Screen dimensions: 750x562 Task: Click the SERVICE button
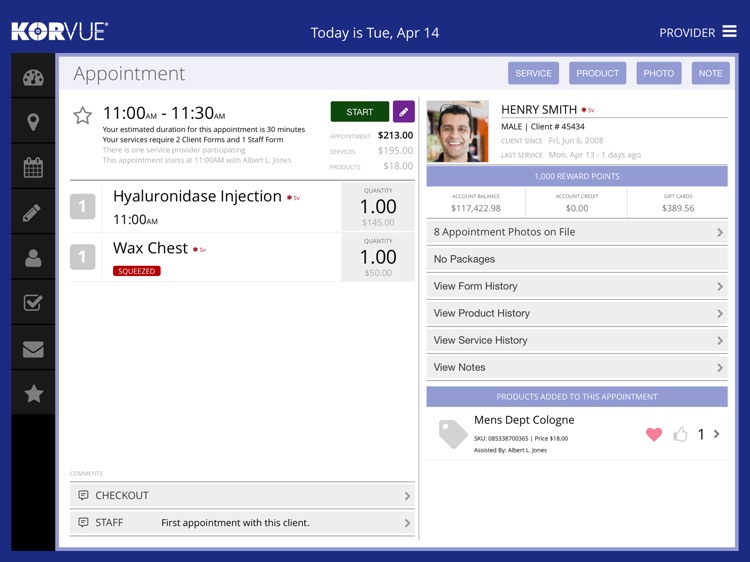coord(533,73)
